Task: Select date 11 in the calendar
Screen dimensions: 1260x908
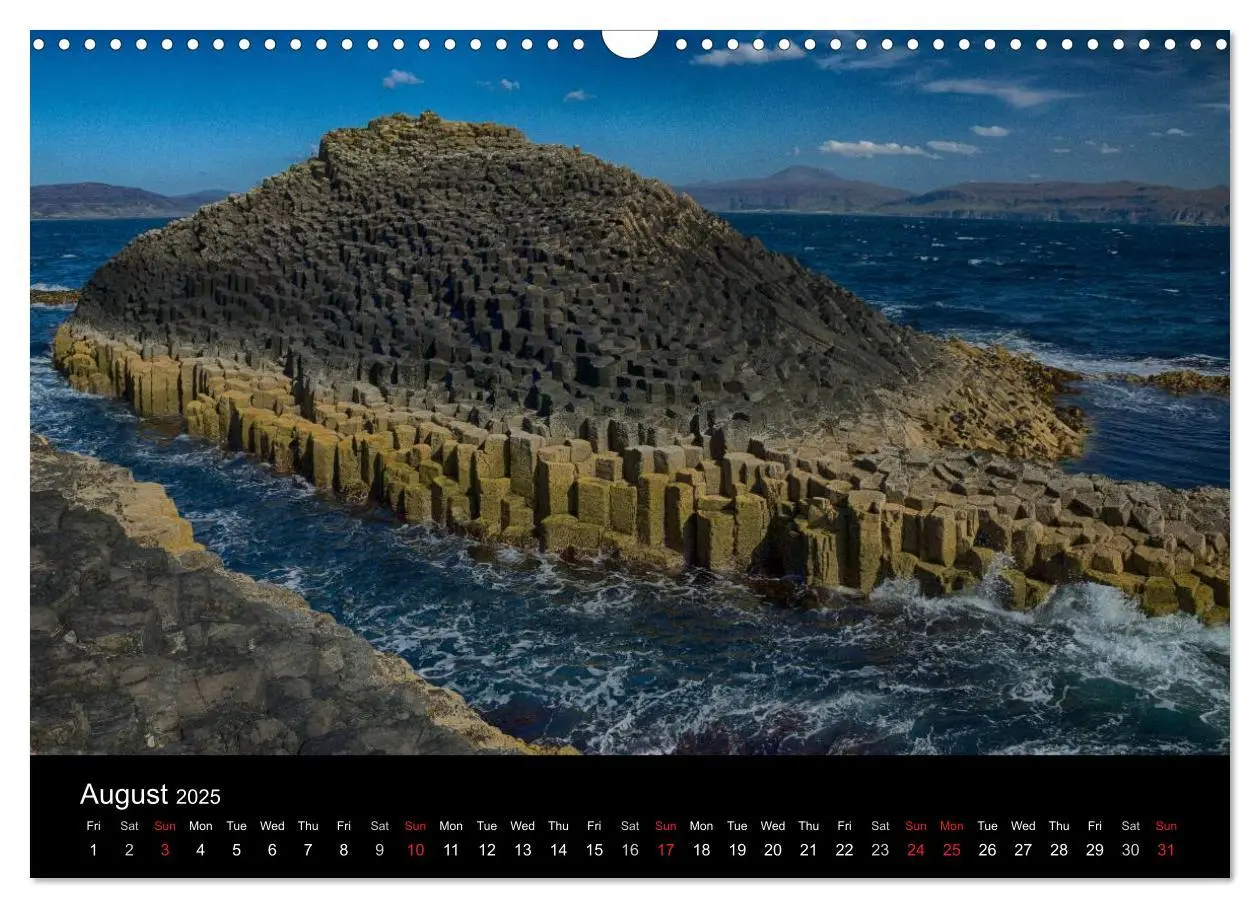Action: (451, 850)
